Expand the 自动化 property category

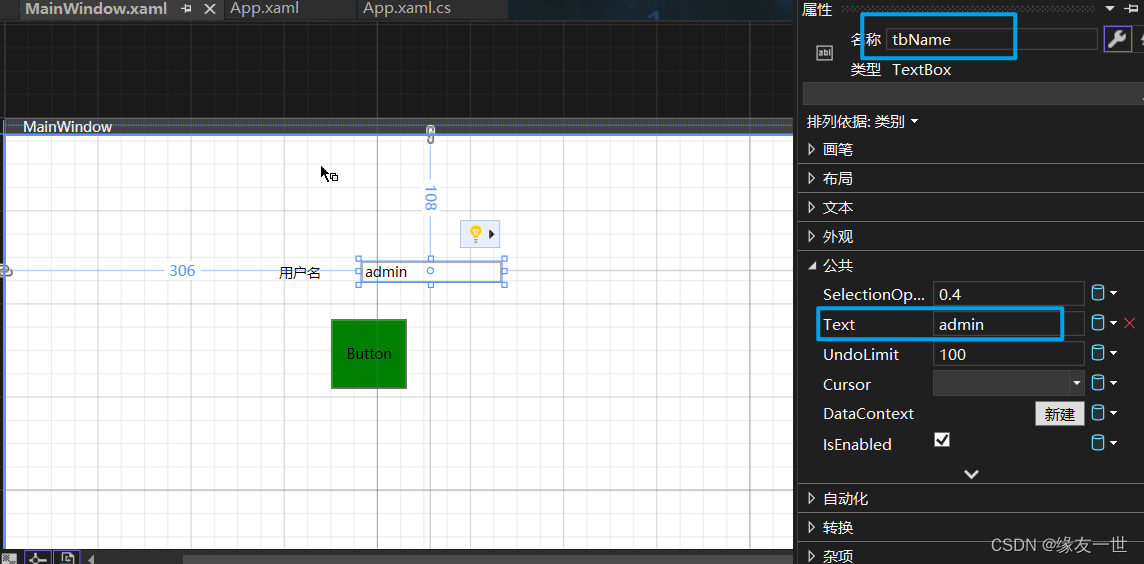click(x=812, y=499)
